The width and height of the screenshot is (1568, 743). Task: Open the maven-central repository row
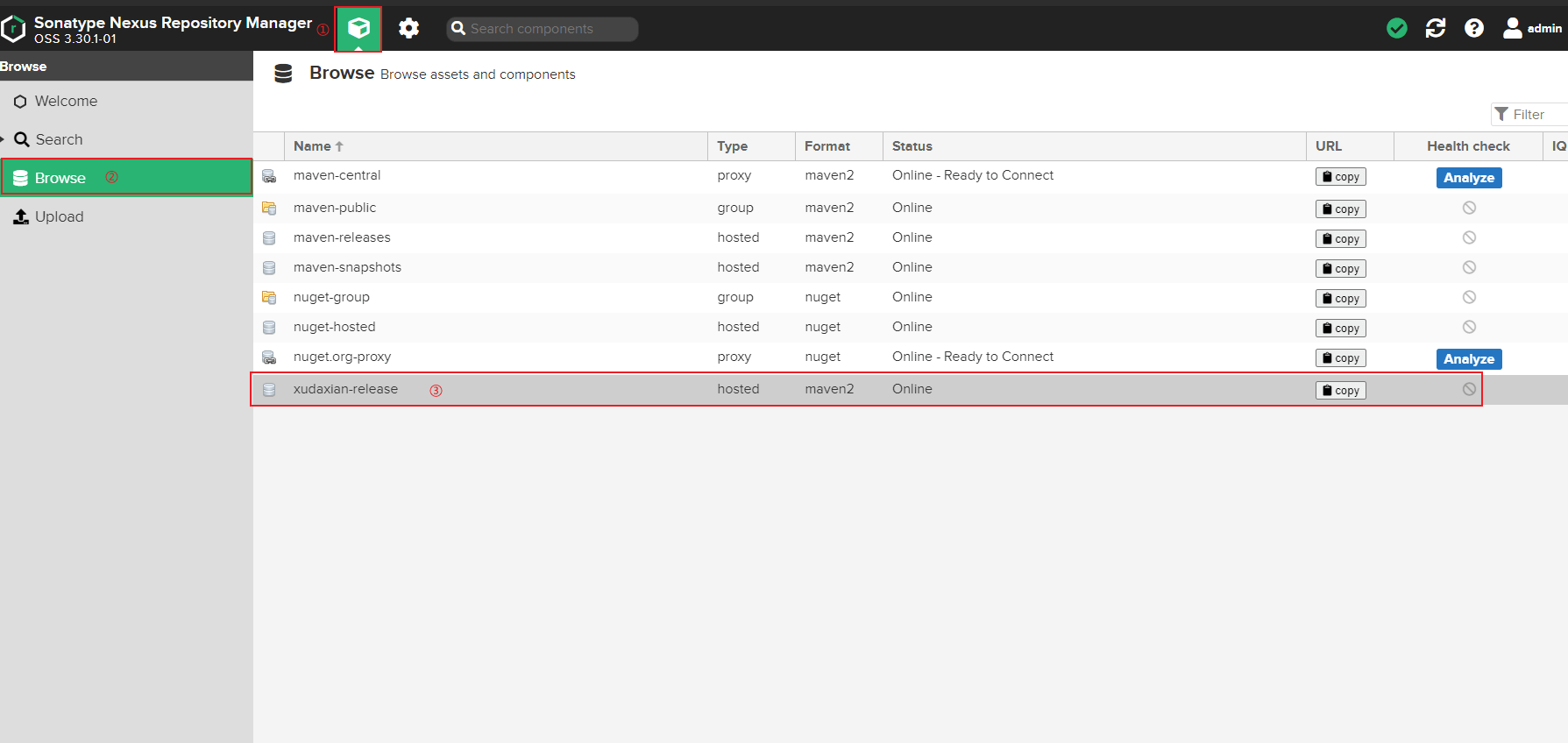[911, 176]
